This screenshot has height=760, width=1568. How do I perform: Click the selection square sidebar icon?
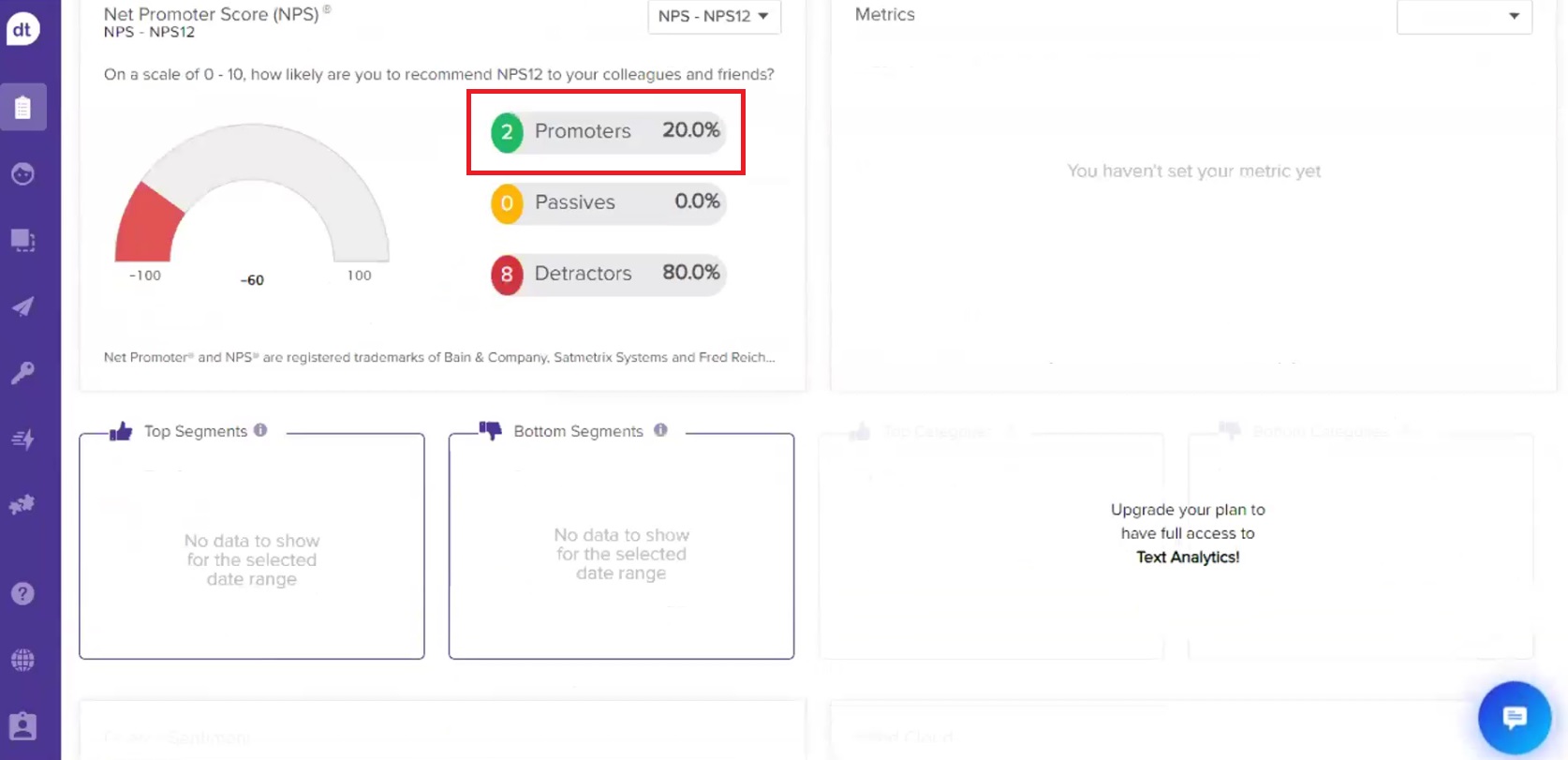[x=23, y=241]
